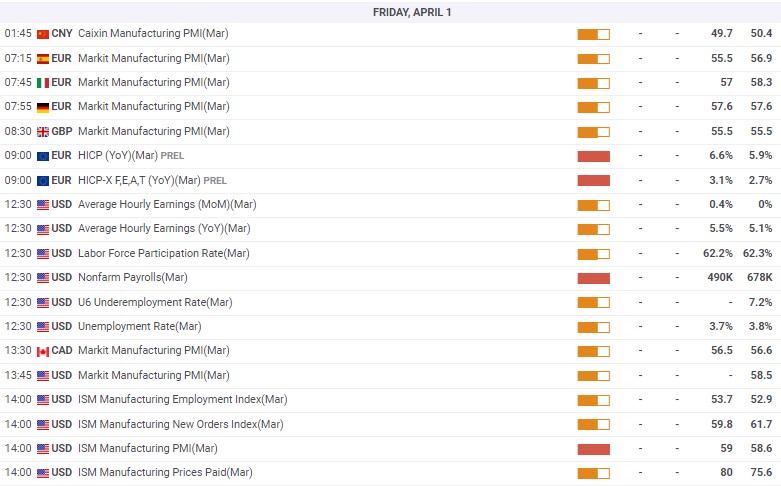781x486 pixels.
Task: Click the Canada flag beside CAD
Action: [x=43, y=352]
